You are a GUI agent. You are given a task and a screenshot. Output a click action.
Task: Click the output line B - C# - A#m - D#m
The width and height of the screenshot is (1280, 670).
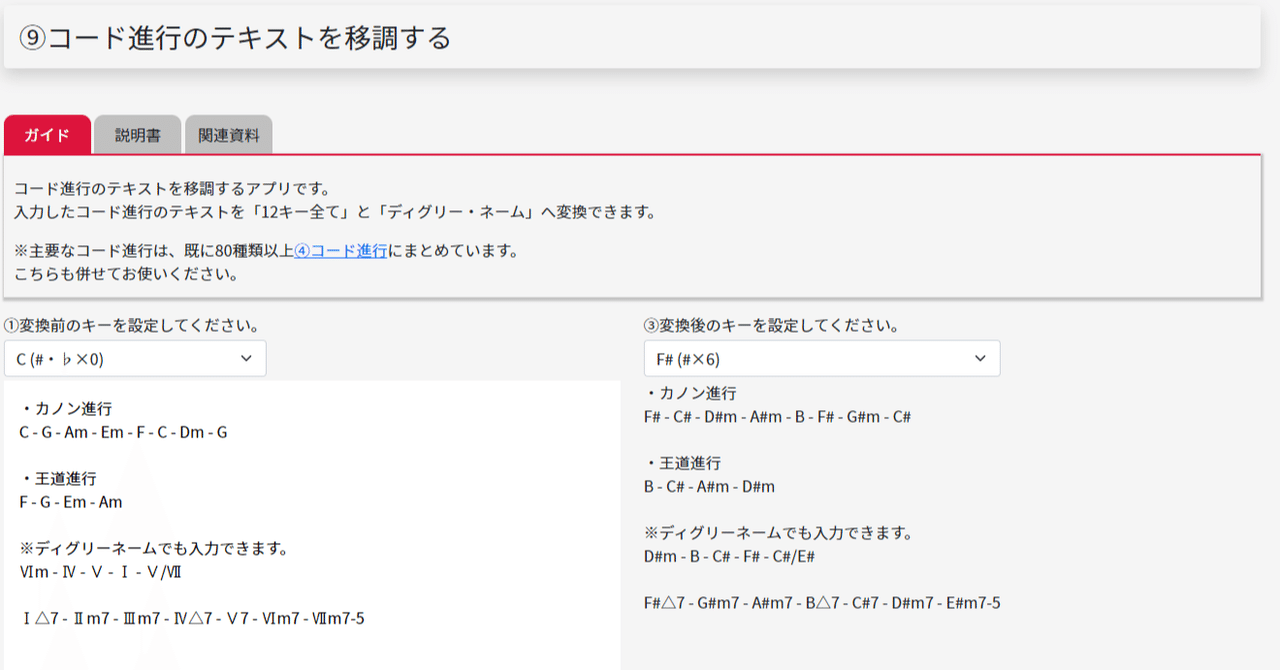point(710,486)
